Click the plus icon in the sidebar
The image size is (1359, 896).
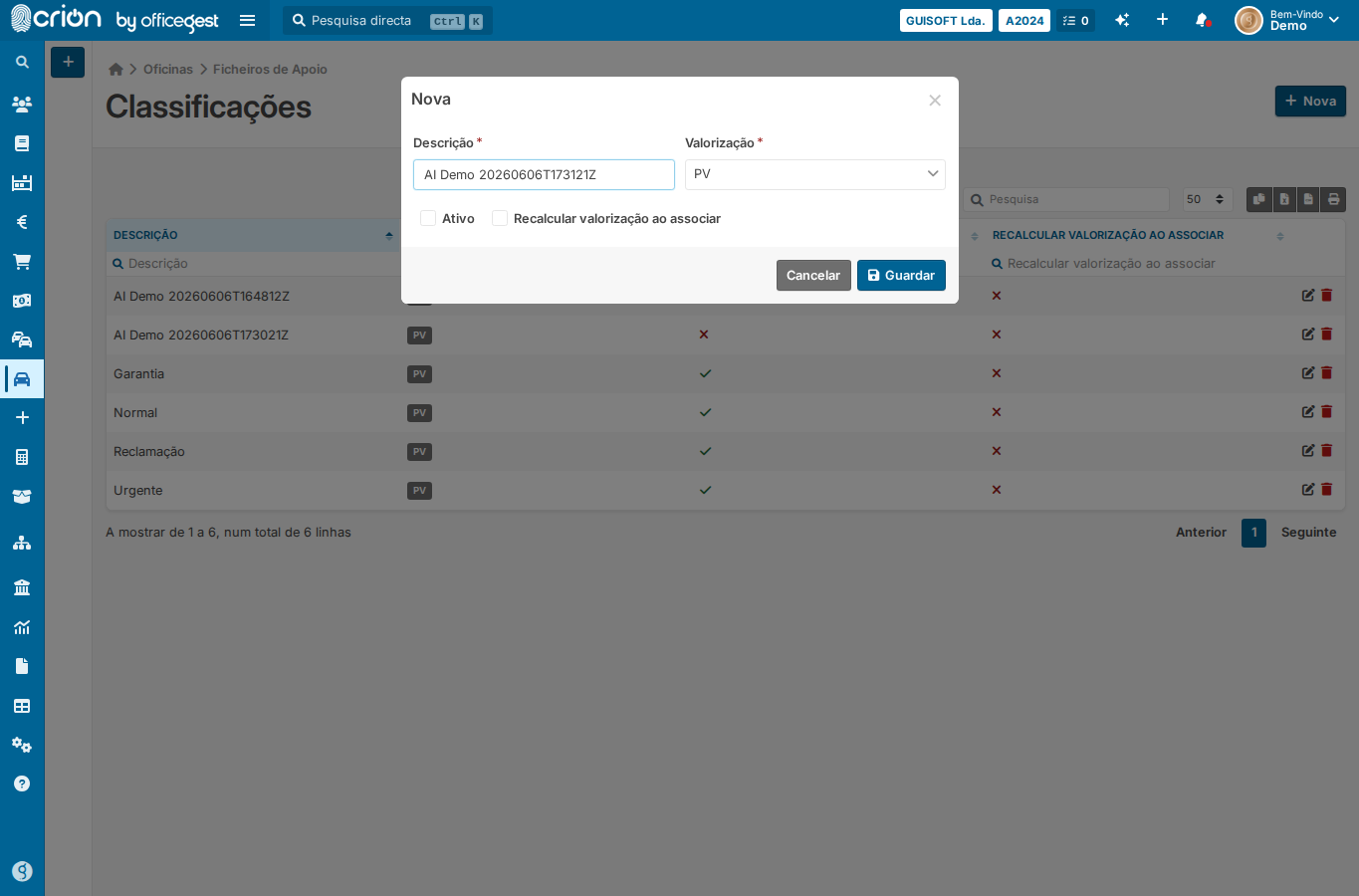22,418
